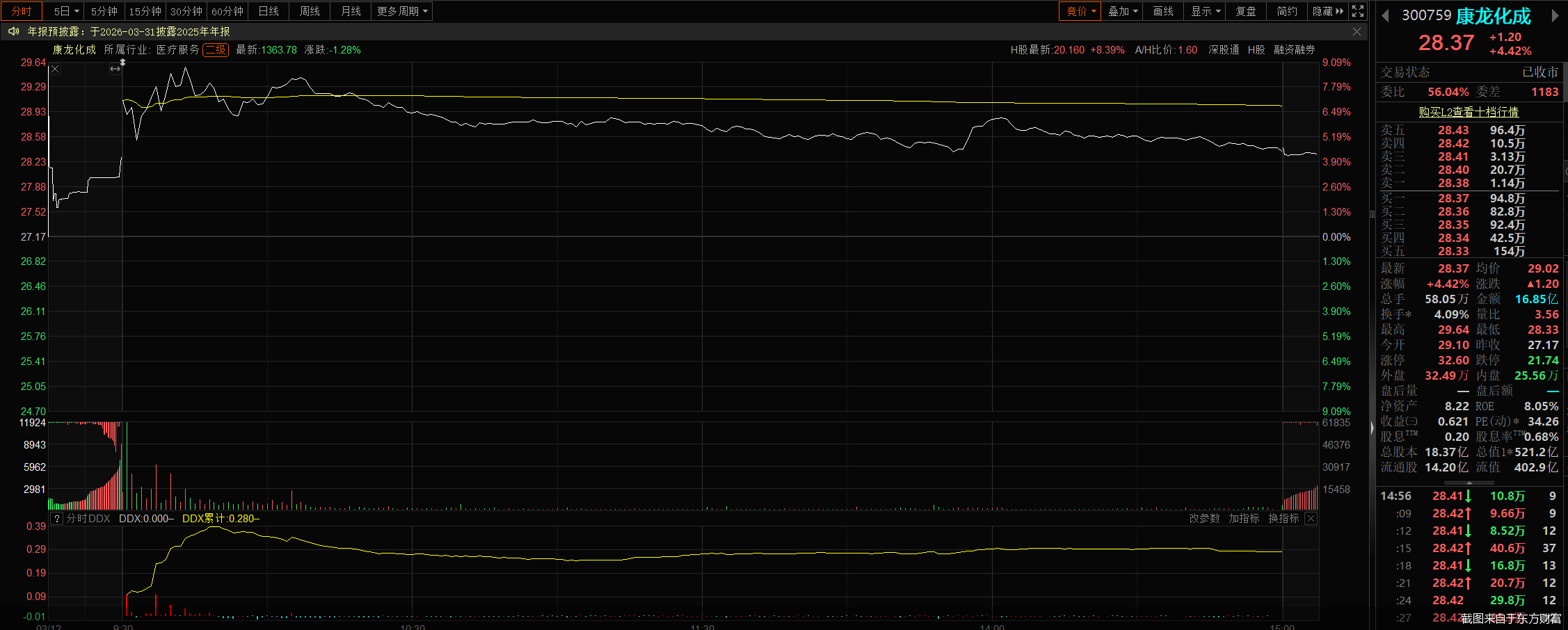
Task: Click the 总手 value 58.05万
Action: [x=1447, y=299]
